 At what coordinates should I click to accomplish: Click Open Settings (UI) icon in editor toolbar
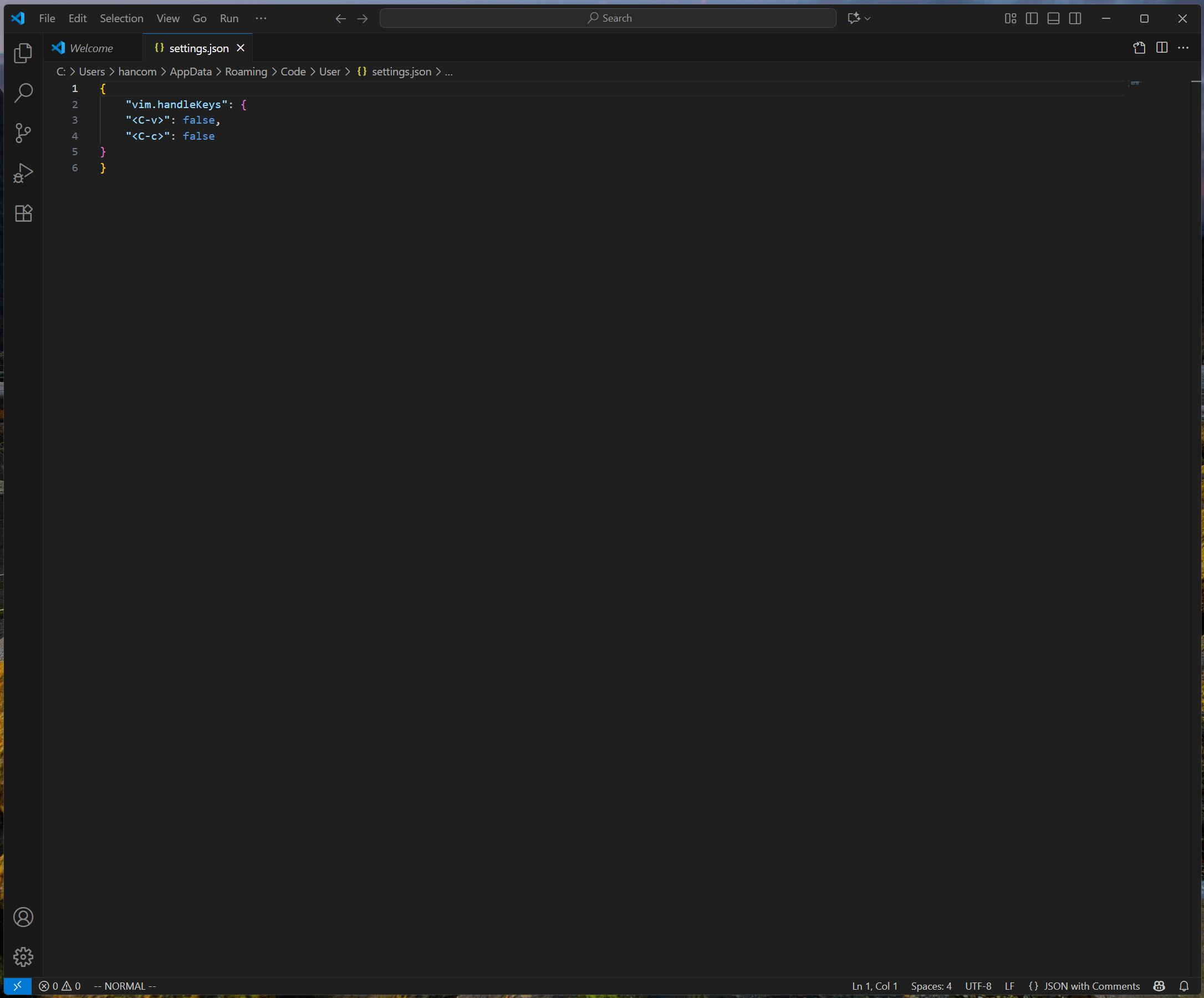1139,48
